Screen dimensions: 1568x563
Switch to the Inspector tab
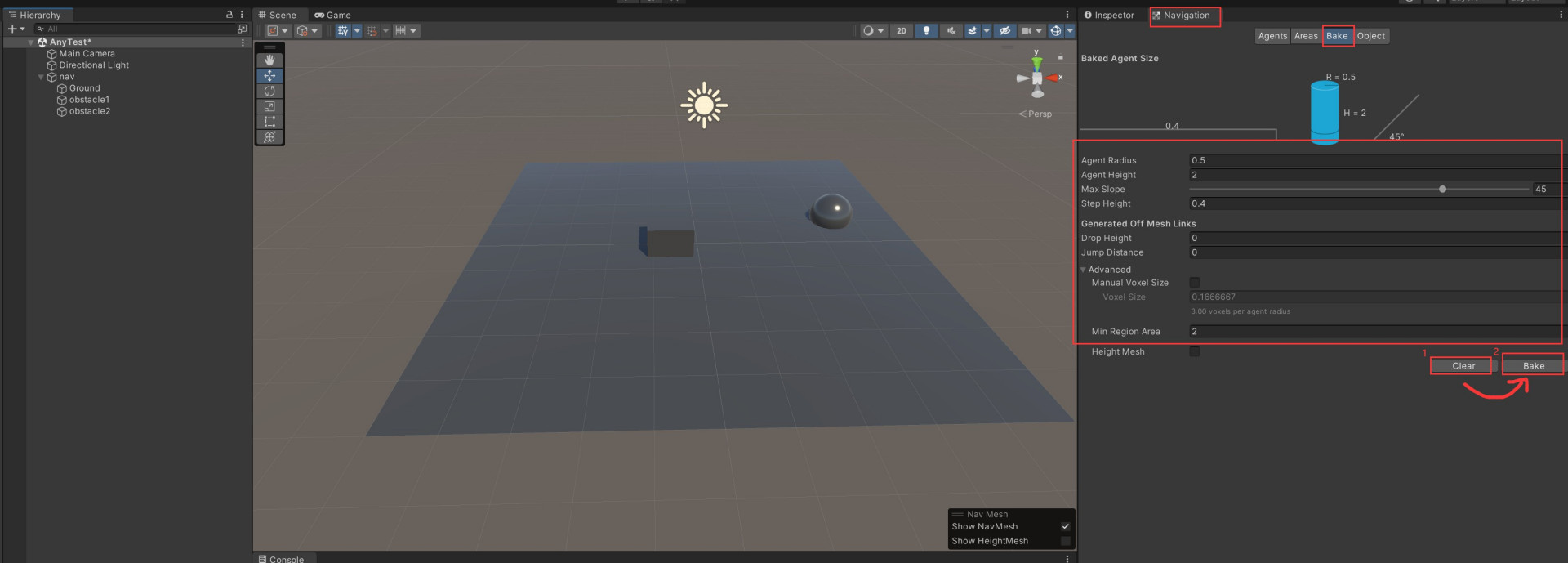point(1109,16)
